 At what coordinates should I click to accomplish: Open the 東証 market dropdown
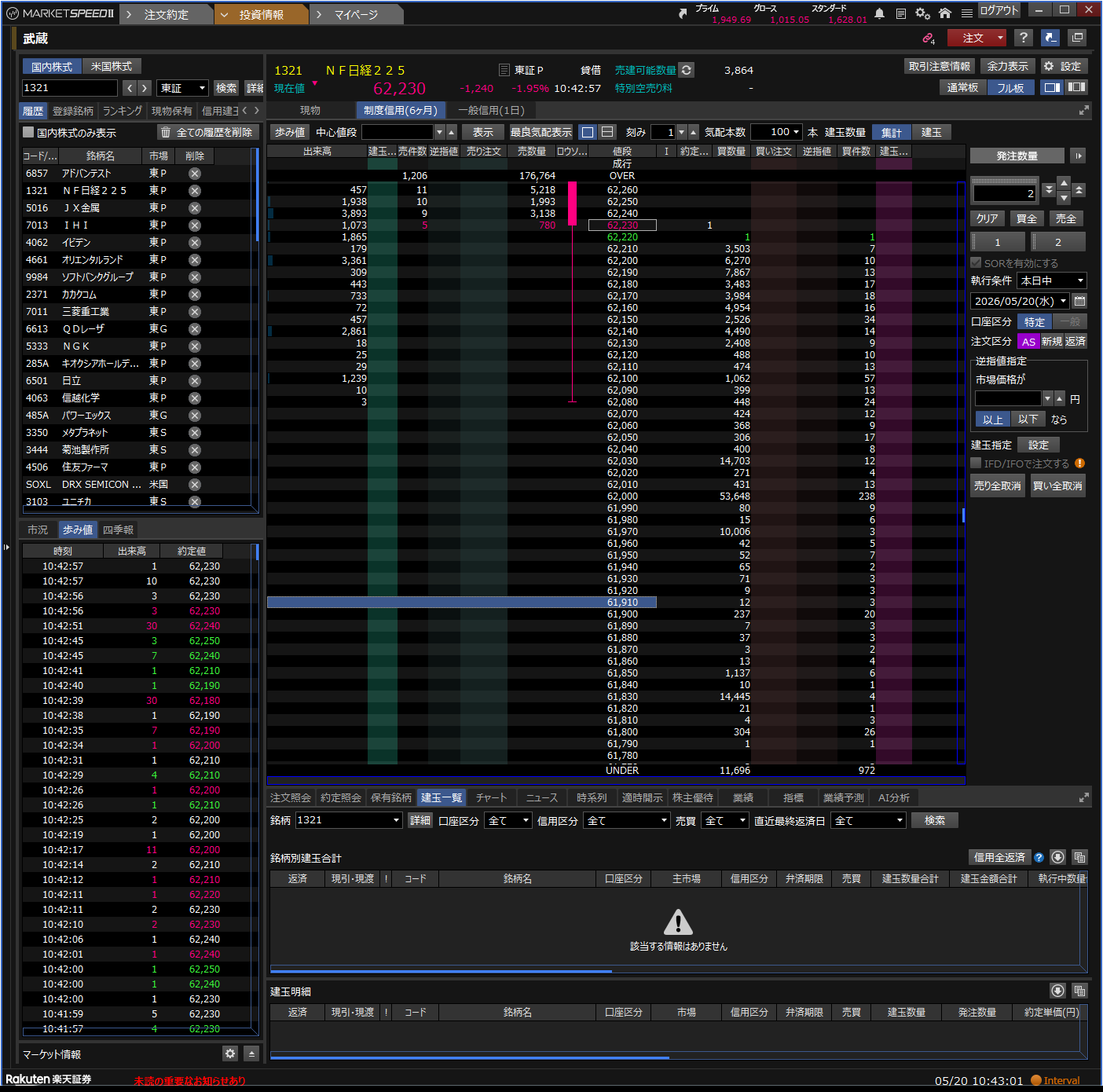[x=182, y=88]
